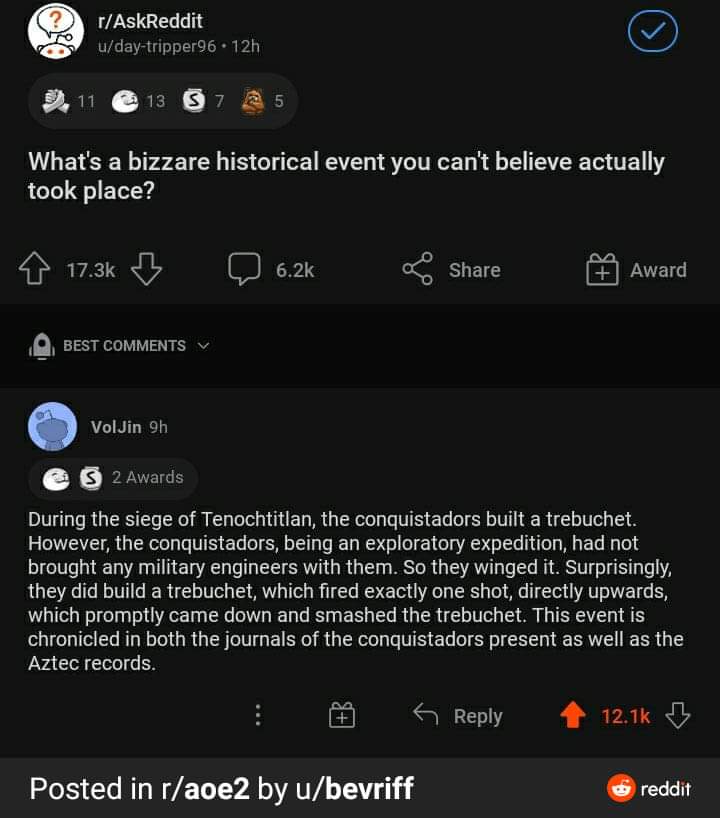Image resolution: width=720 pixels, height=818 pixels.
Task: Open VolJin's profile by username
Action: [116, 427]
